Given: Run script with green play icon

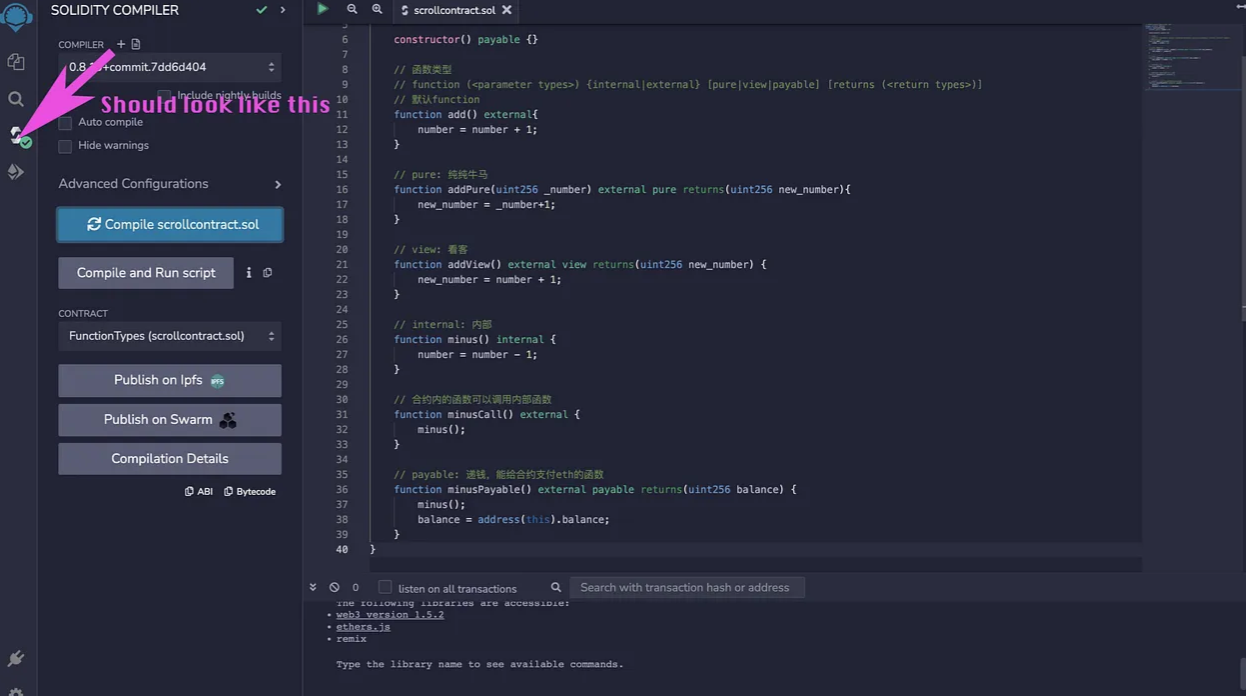Looking at the screenshot, I should (322, 9).
